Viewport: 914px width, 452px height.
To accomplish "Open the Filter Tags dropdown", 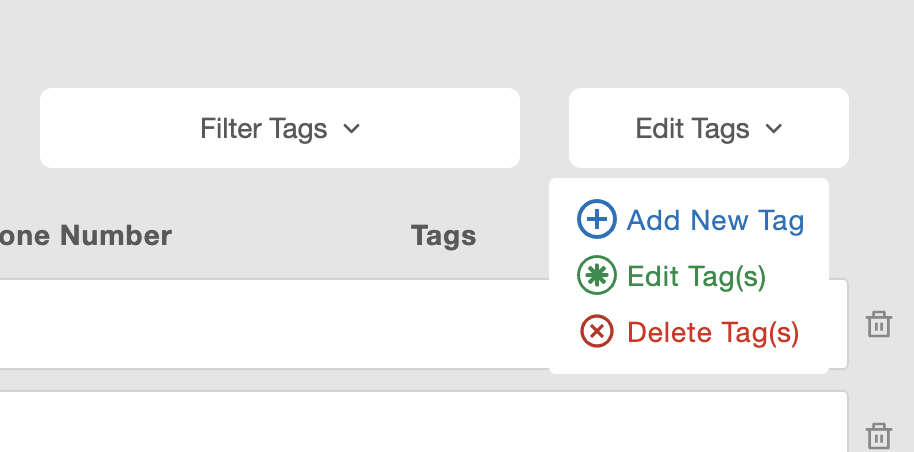I will point(279,128).
